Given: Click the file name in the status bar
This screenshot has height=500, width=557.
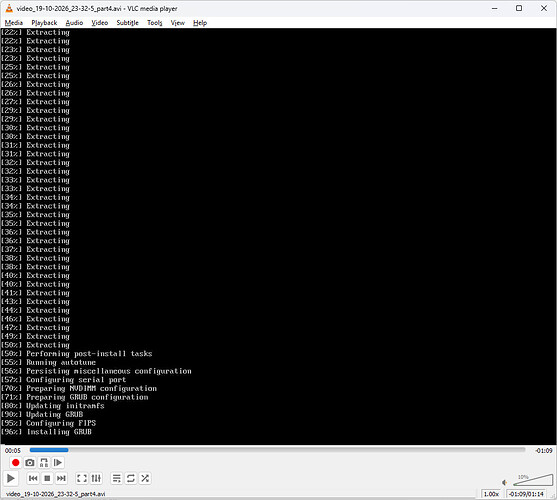Looking at the screenshot, I should point(56,494).
